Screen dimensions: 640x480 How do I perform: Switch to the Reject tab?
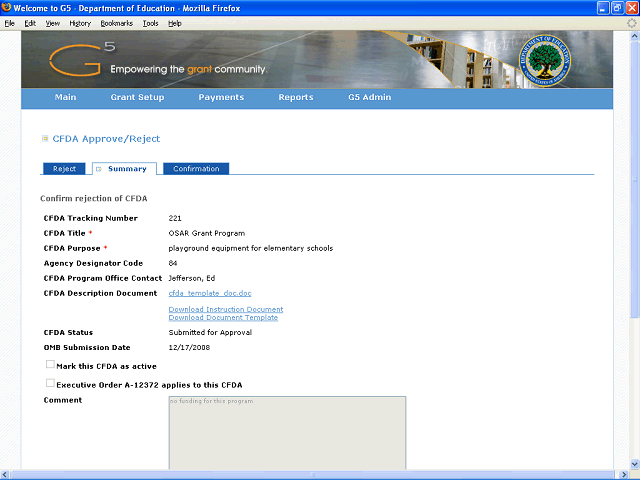(64, 169)
